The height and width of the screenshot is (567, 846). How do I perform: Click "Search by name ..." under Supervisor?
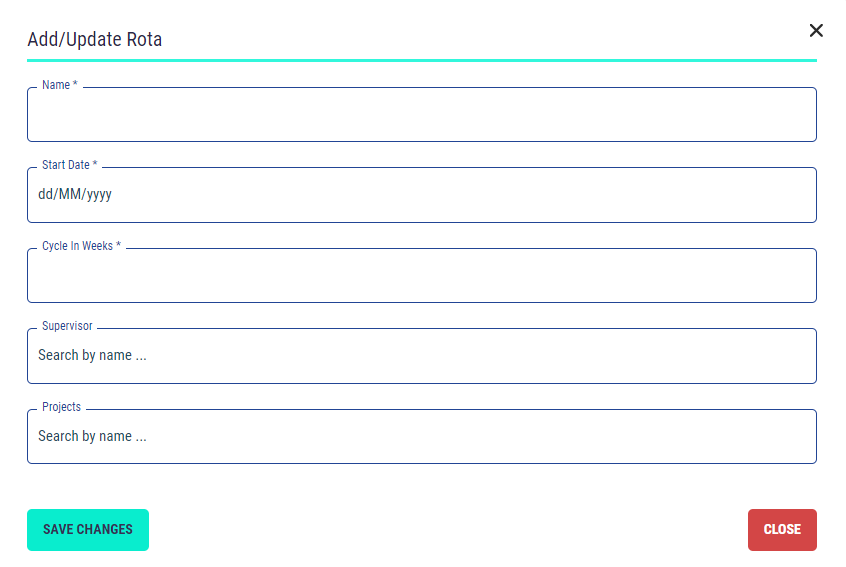point(92,356)
